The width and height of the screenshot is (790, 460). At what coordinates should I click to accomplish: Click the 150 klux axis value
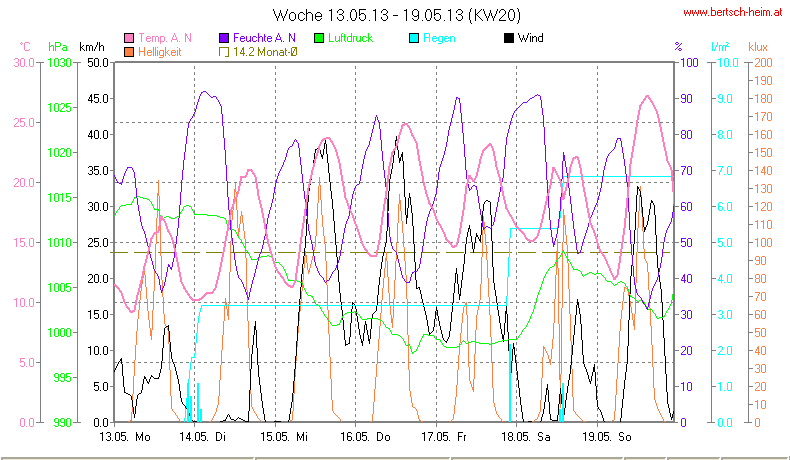(x=763, y=153)
